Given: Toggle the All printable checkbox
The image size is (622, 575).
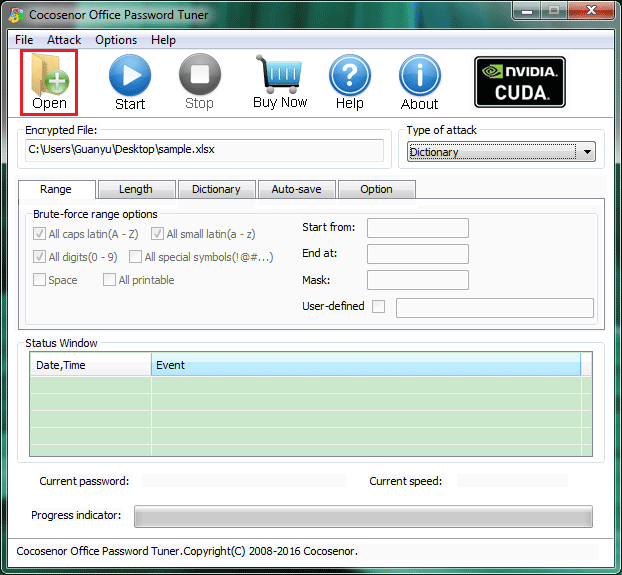Looking at the screenshot, I should [x=109, y=280].
